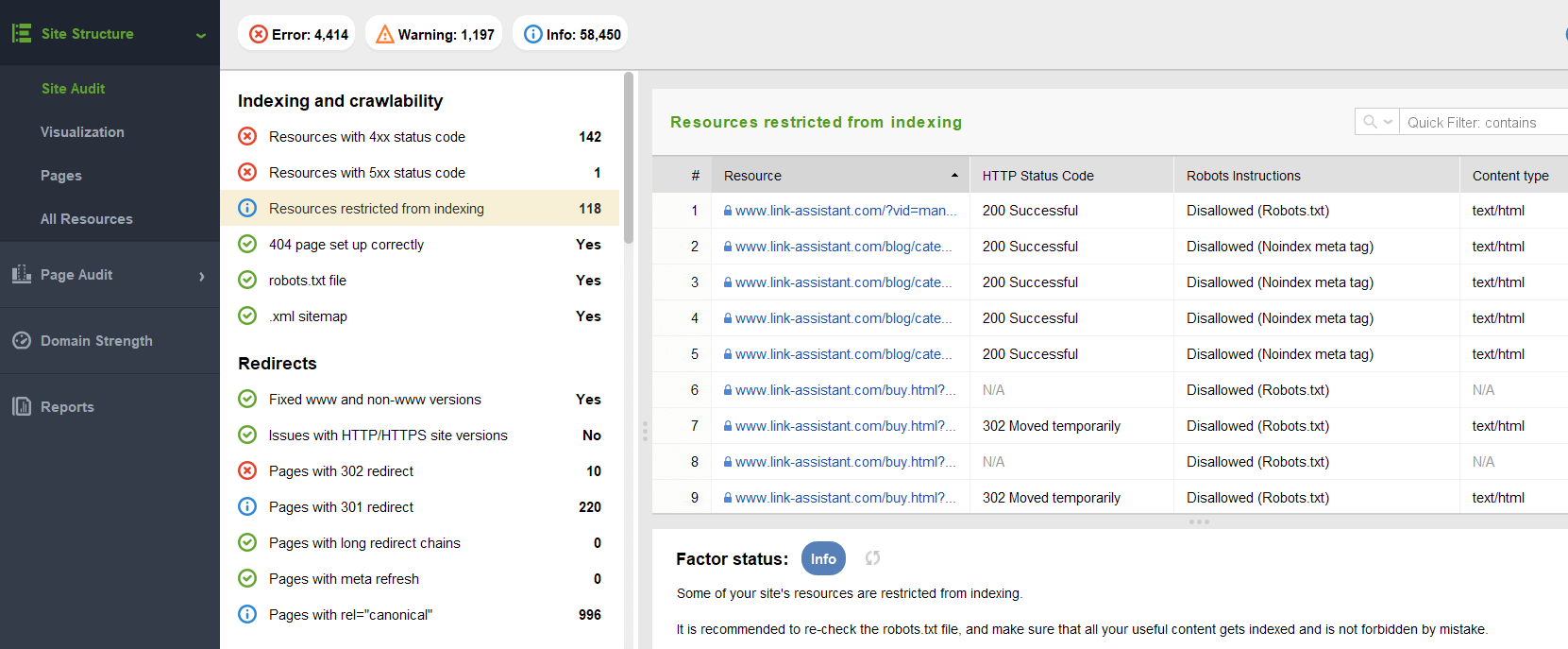Click check icon for robots.txt file
The image size is (1568, 649).
247,280
